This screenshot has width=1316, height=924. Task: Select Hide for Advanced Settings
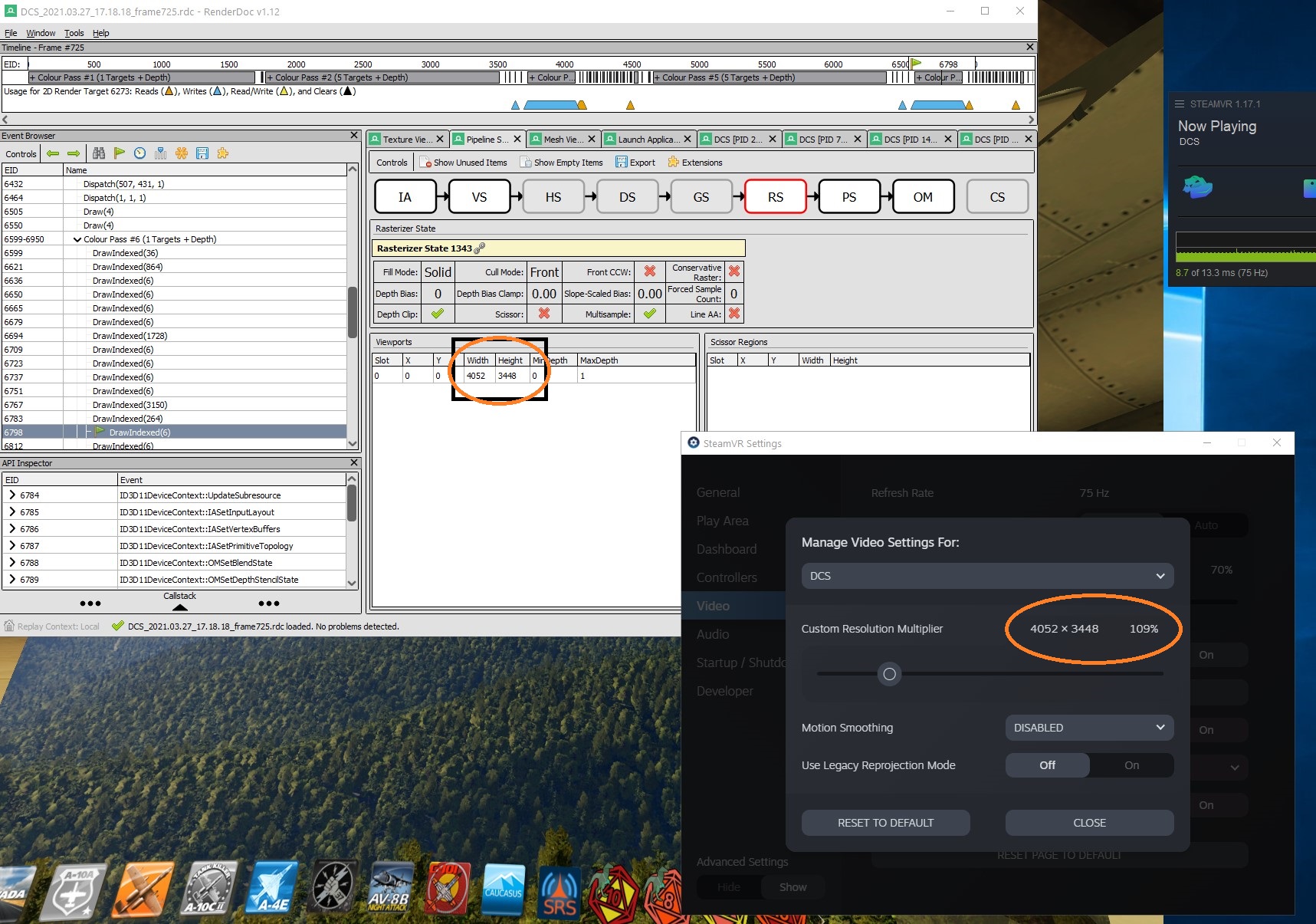pos(729,887)
